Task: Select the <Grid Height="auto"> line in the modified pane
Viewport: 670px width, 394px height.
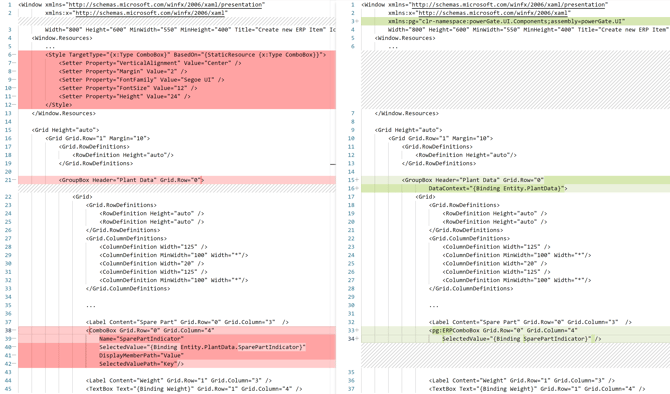Action: coord(408,130)
